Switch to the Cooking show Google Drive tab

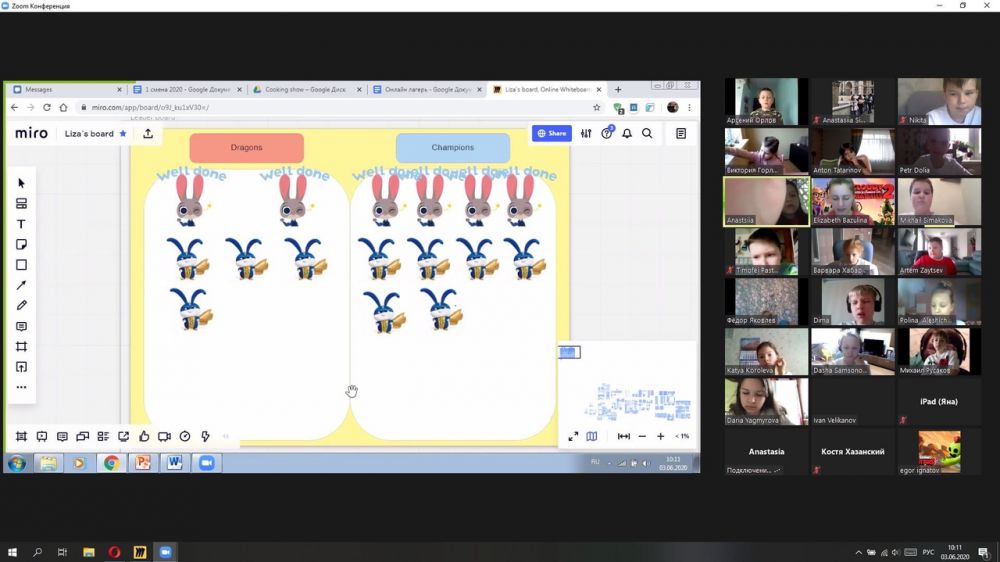(306, 89)
